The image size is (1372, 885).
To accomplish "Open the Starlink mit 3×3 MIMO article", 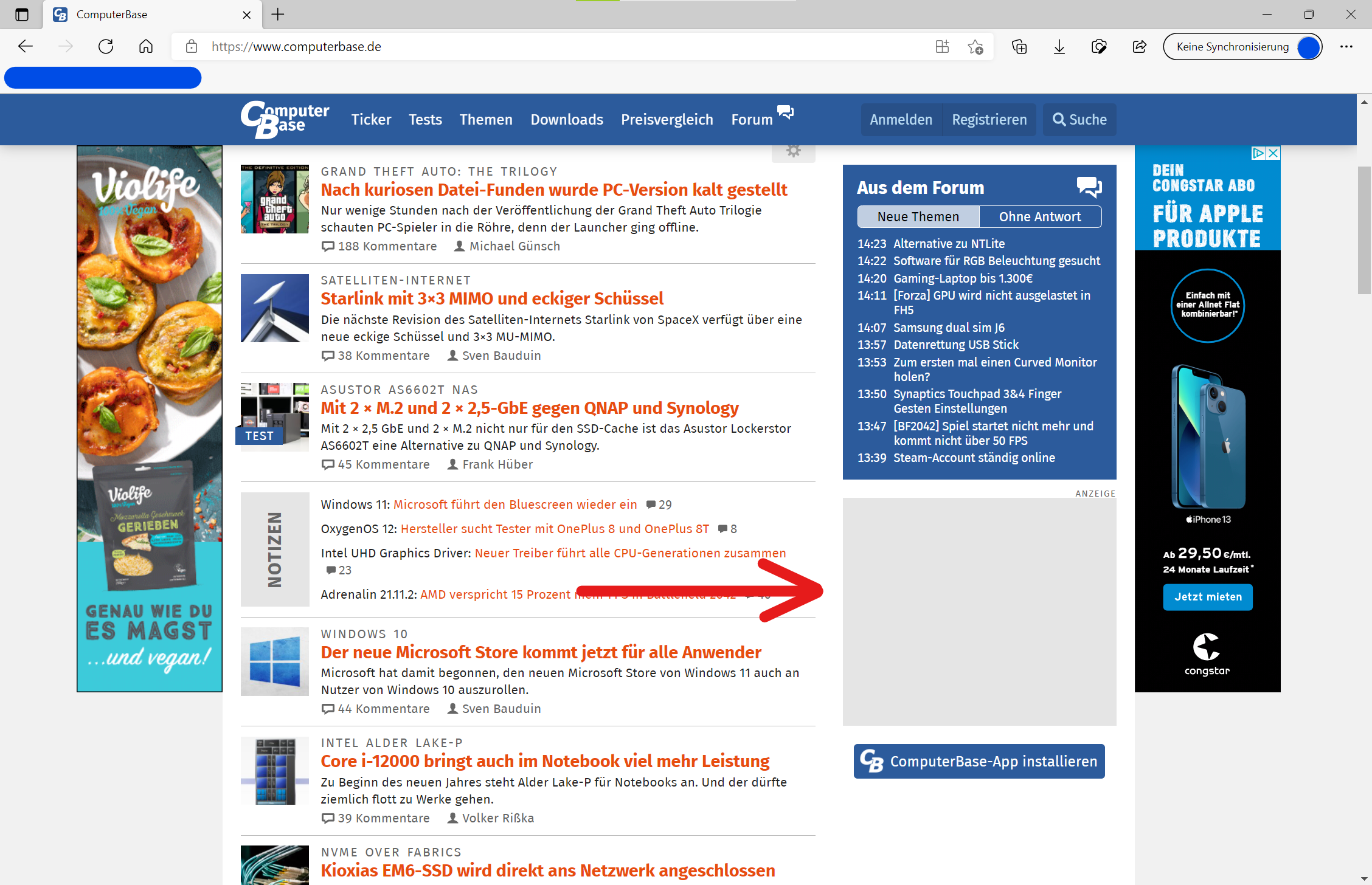I will 491,298.
